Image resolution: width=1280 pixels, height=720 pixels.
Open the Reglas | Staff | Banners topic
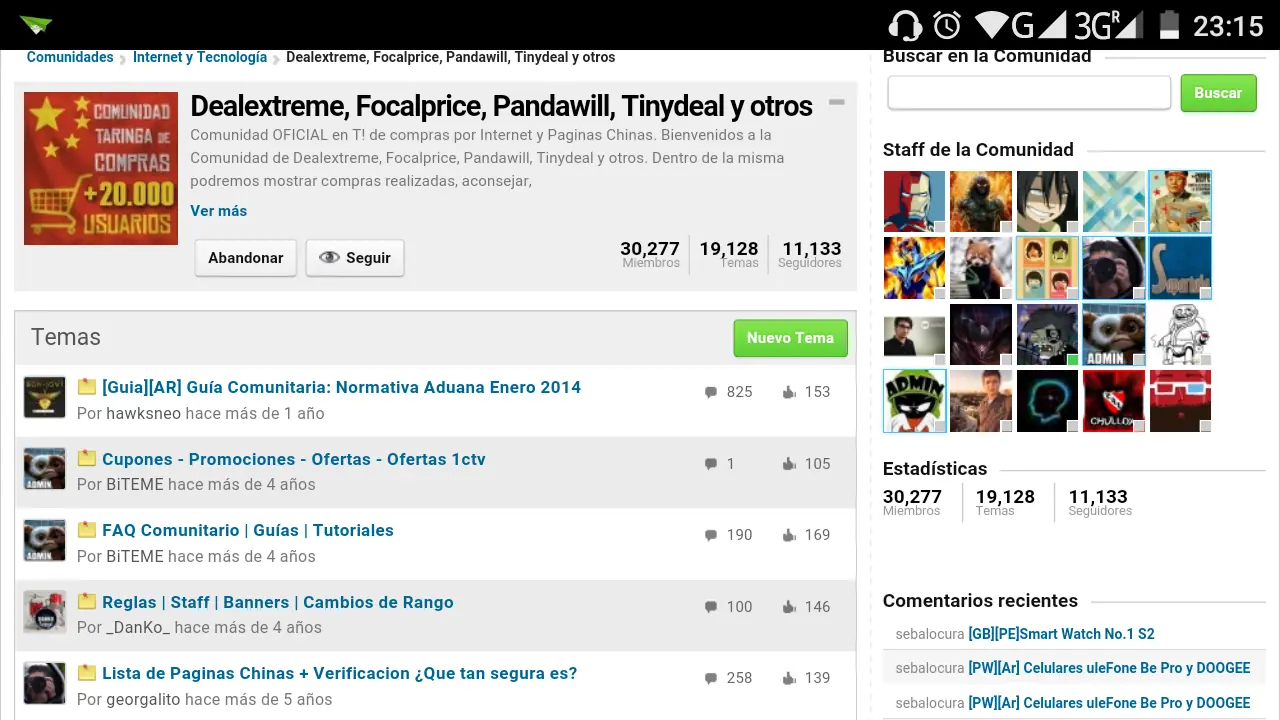pyautogui.click(x=278, y=602)
